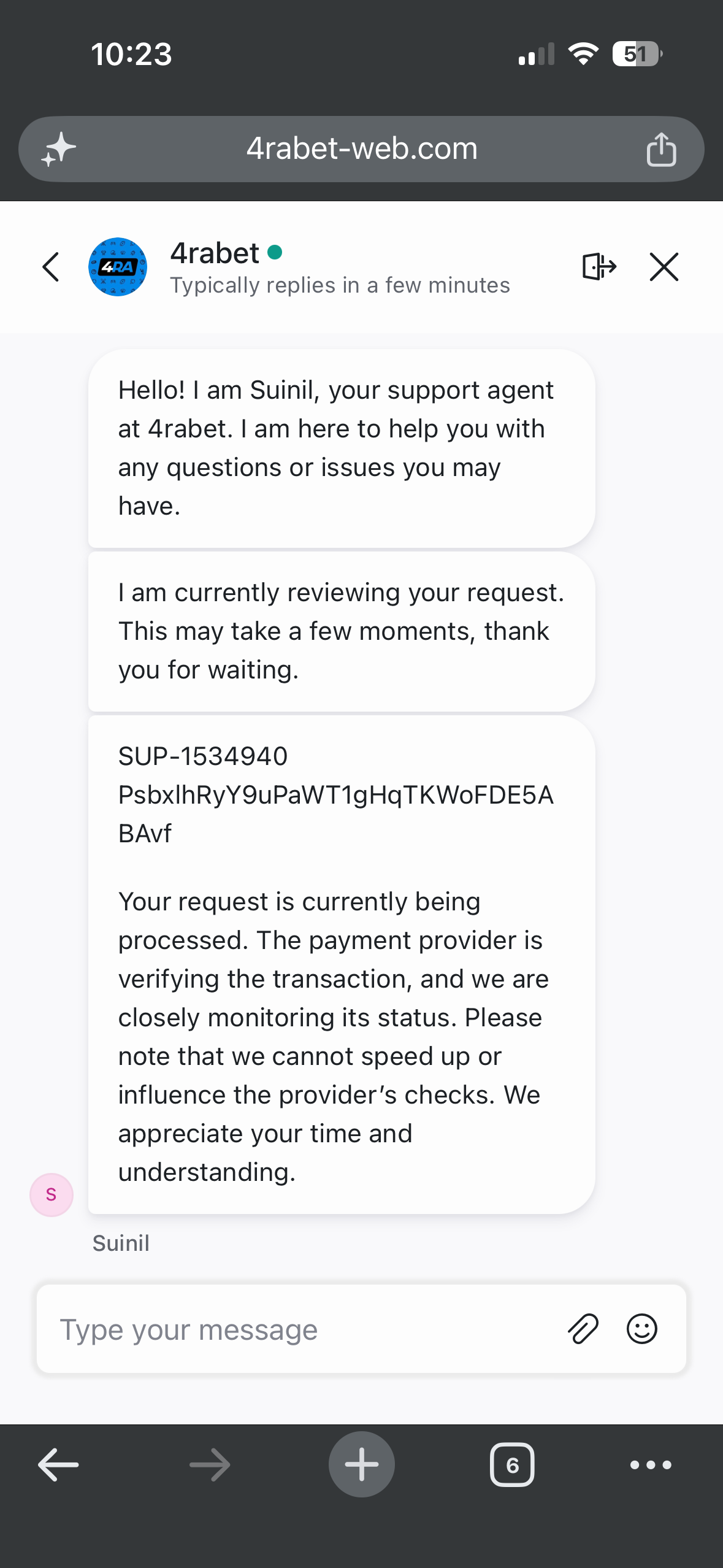Open a new tab with plus button
Screen dimensions: 723x1568
point(361,1464)
